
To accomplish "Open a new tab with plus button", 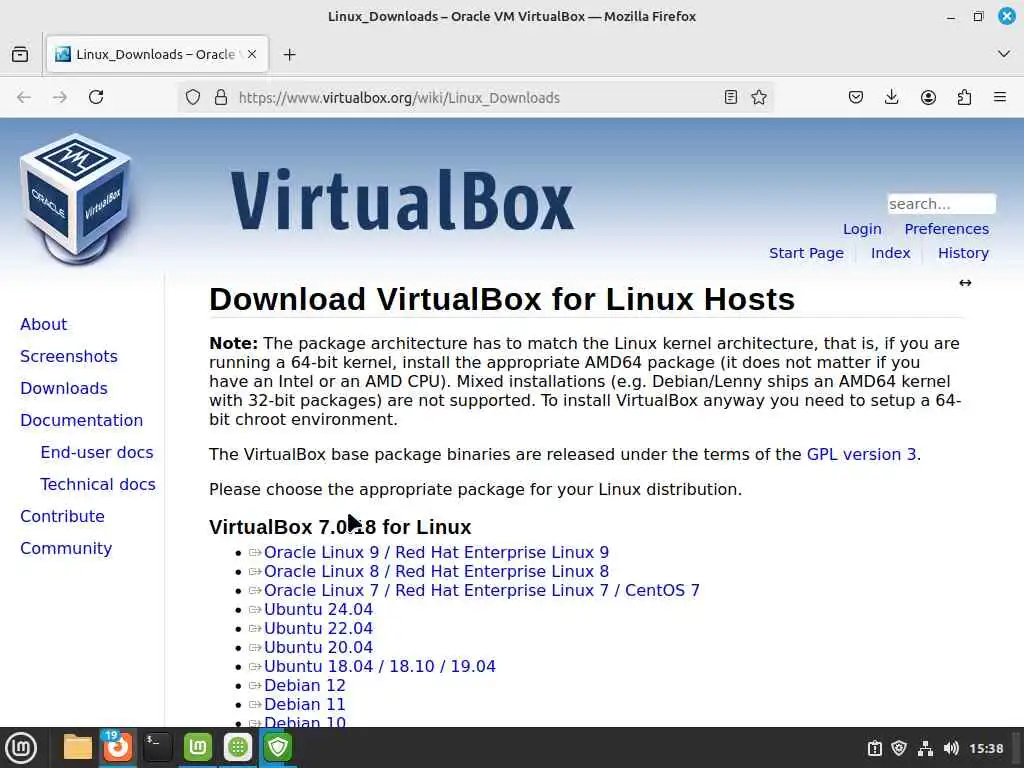I will pyautogui.click(x=290, y=55).
